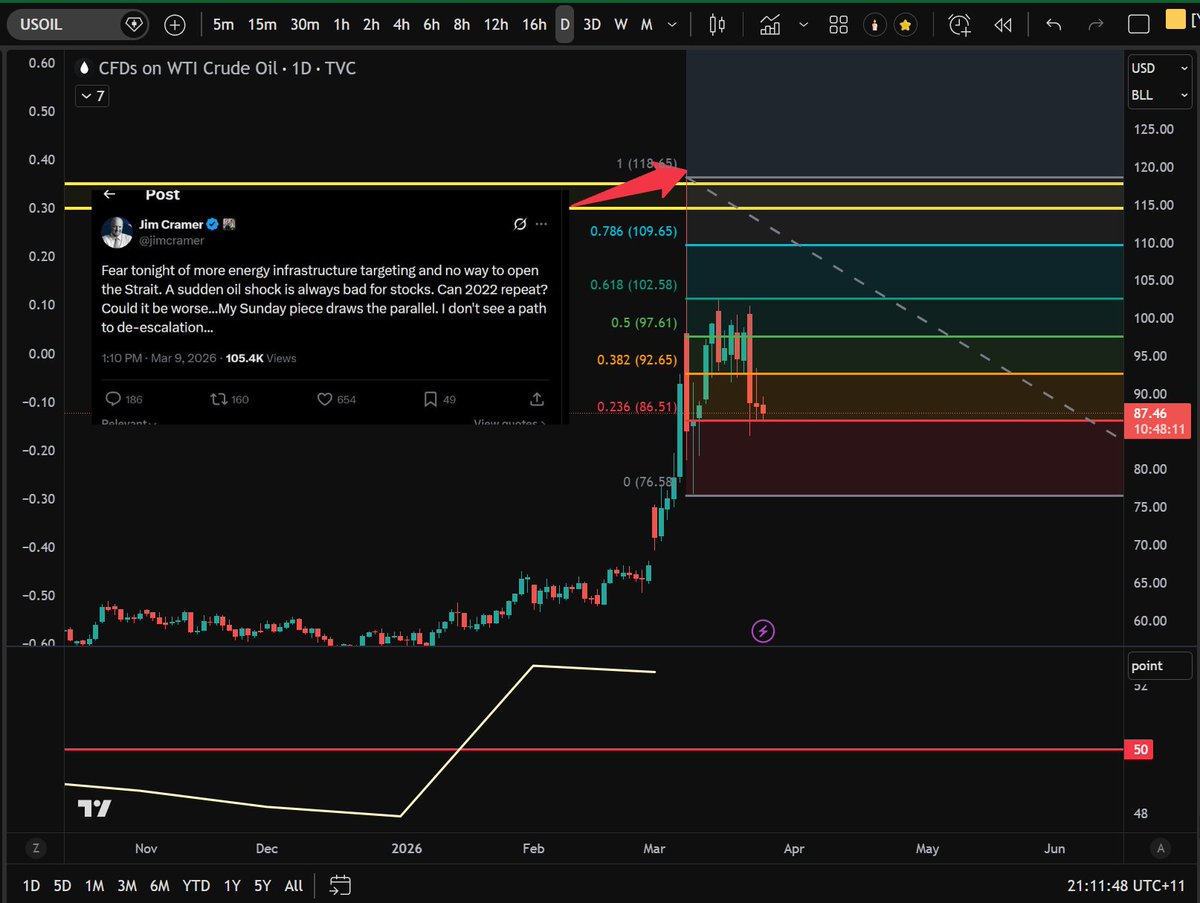This screenshot has width=1200, height=903.
Task: Show All available chart history
Action: pos(294,886)
